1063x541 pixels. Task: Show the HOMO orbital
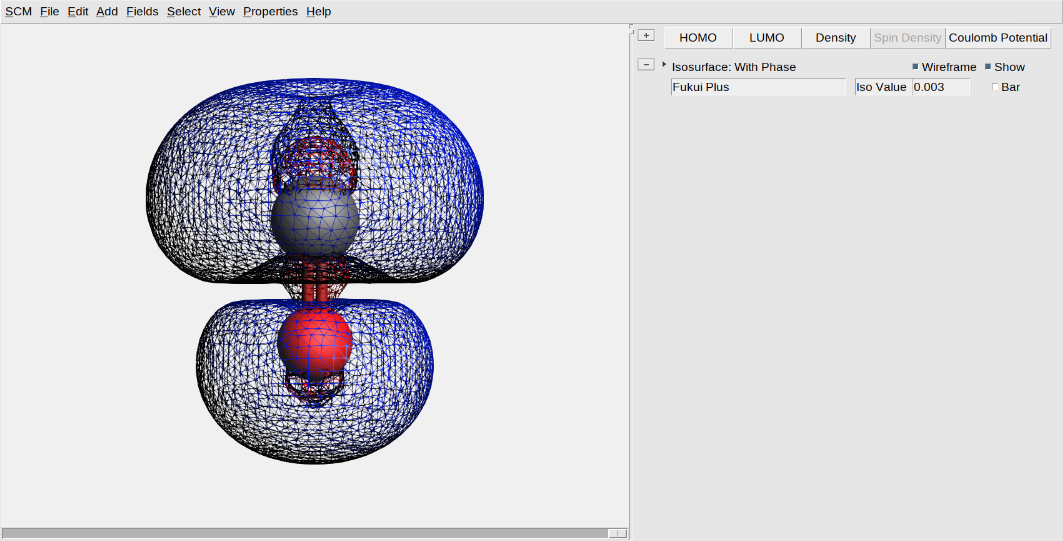pos(698,38)
